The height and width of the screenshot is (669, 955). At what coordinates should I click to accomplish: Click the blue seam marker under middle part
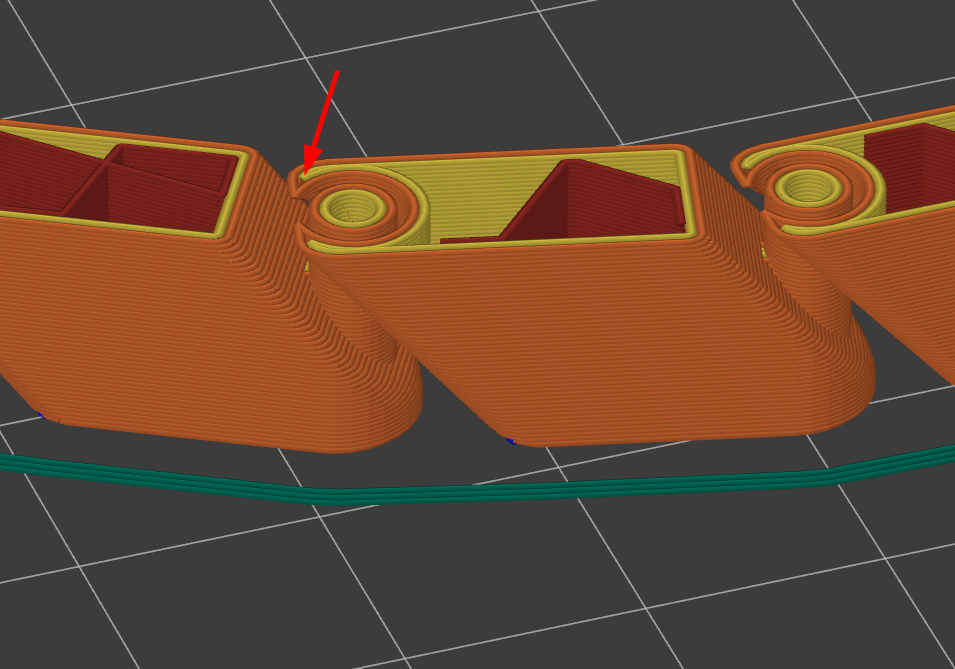pos(511,440)
